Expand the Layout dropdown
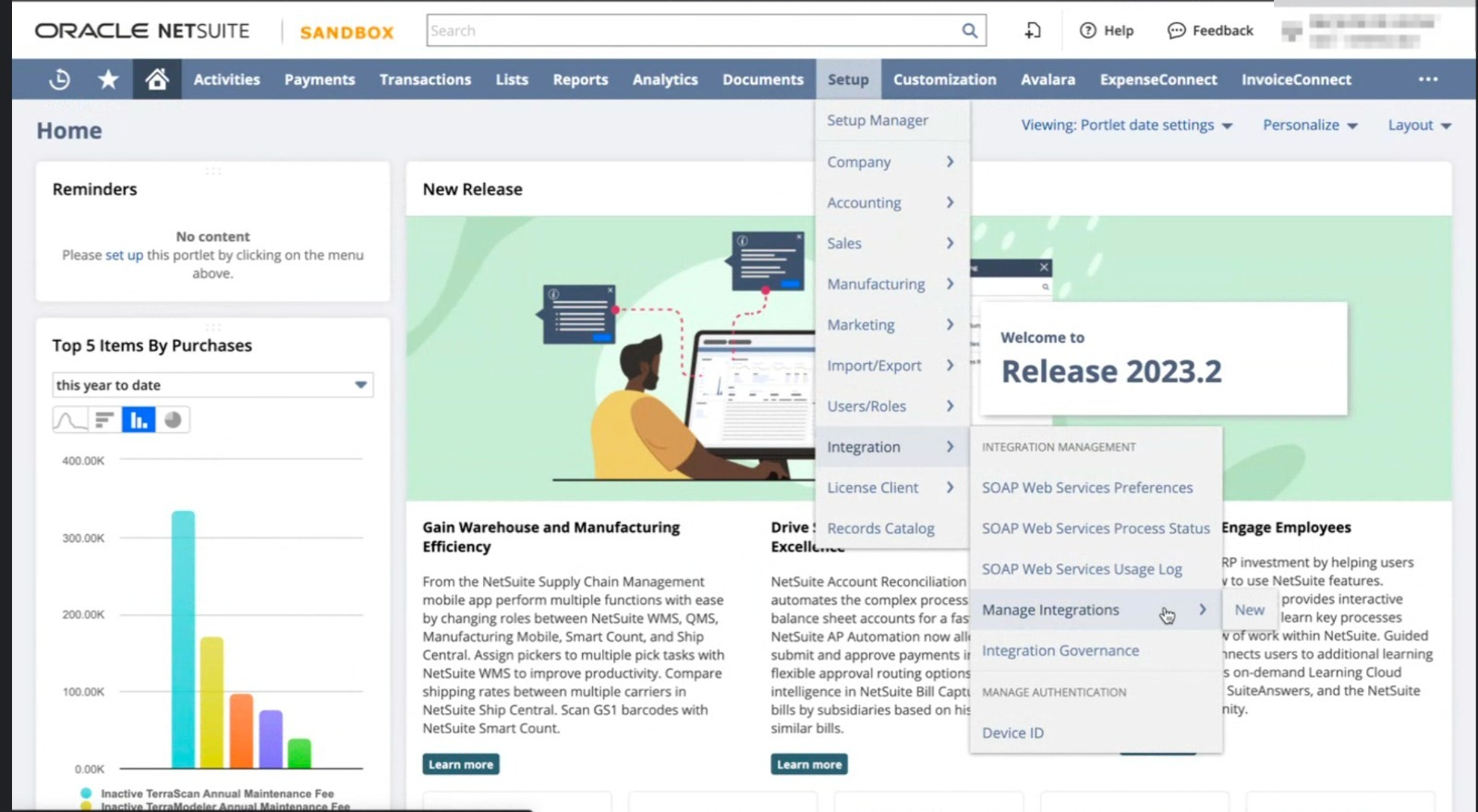Viewport: 1478px width, 812px height. [x=1419, y=126]
